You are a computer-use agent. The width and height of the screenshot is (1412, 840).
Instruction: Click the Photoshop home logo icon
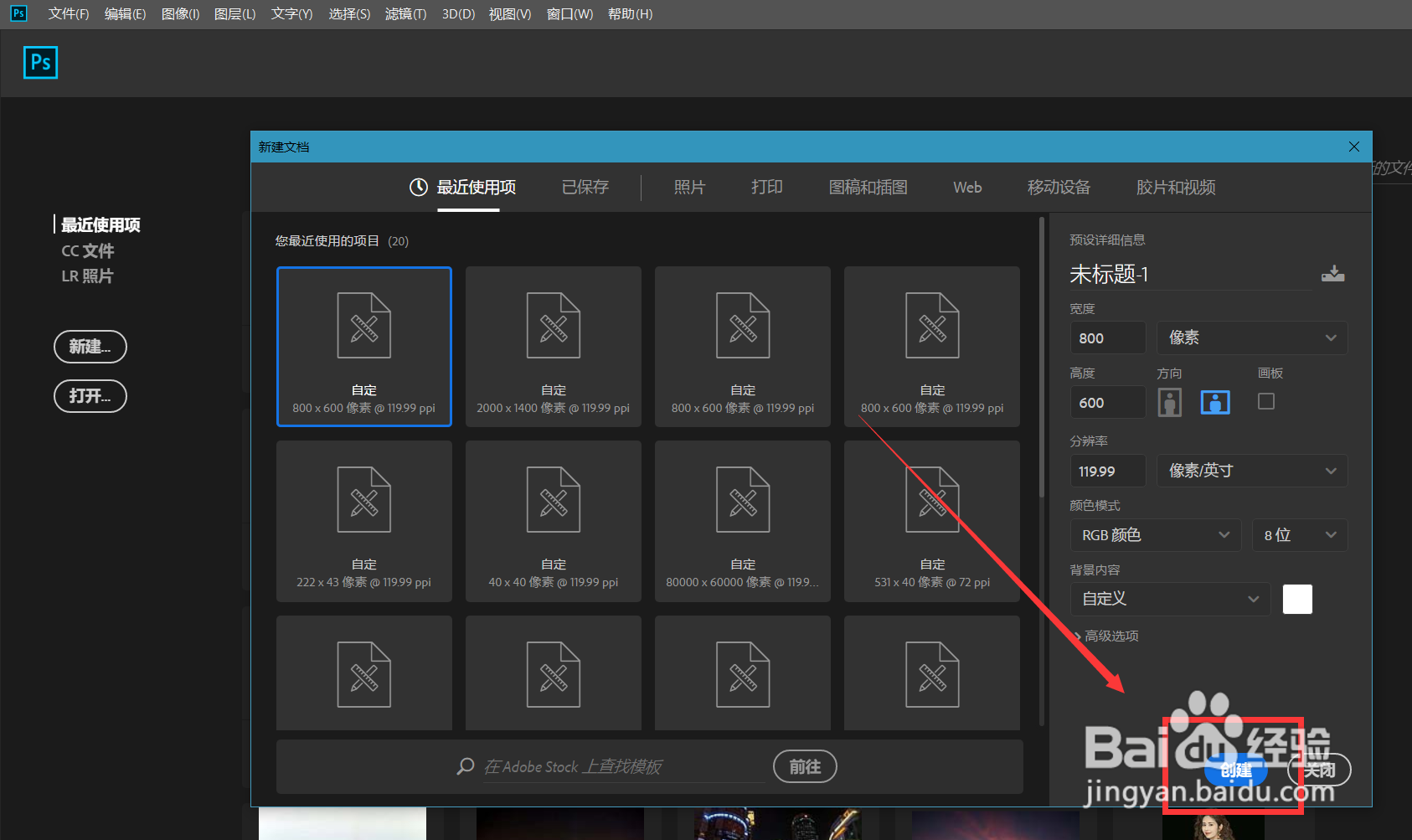40,63
